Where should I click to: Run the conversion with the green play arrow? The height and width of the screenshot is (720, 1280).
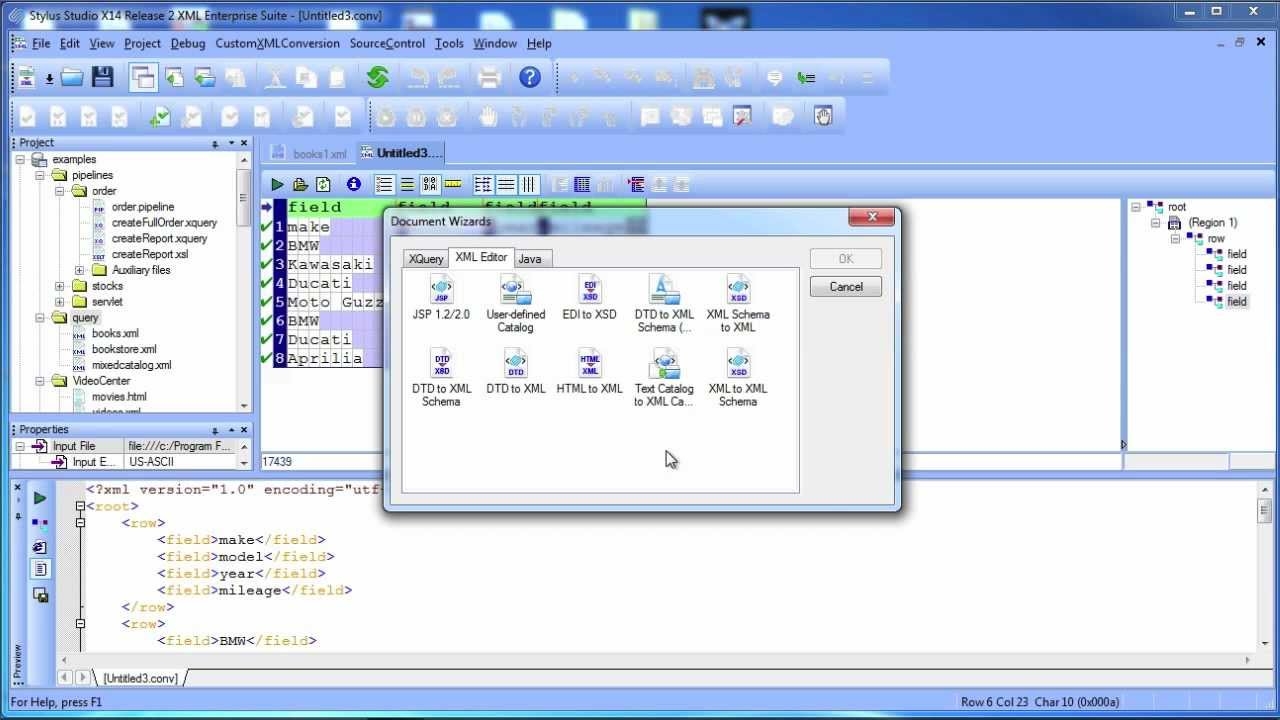pos(277,184)
